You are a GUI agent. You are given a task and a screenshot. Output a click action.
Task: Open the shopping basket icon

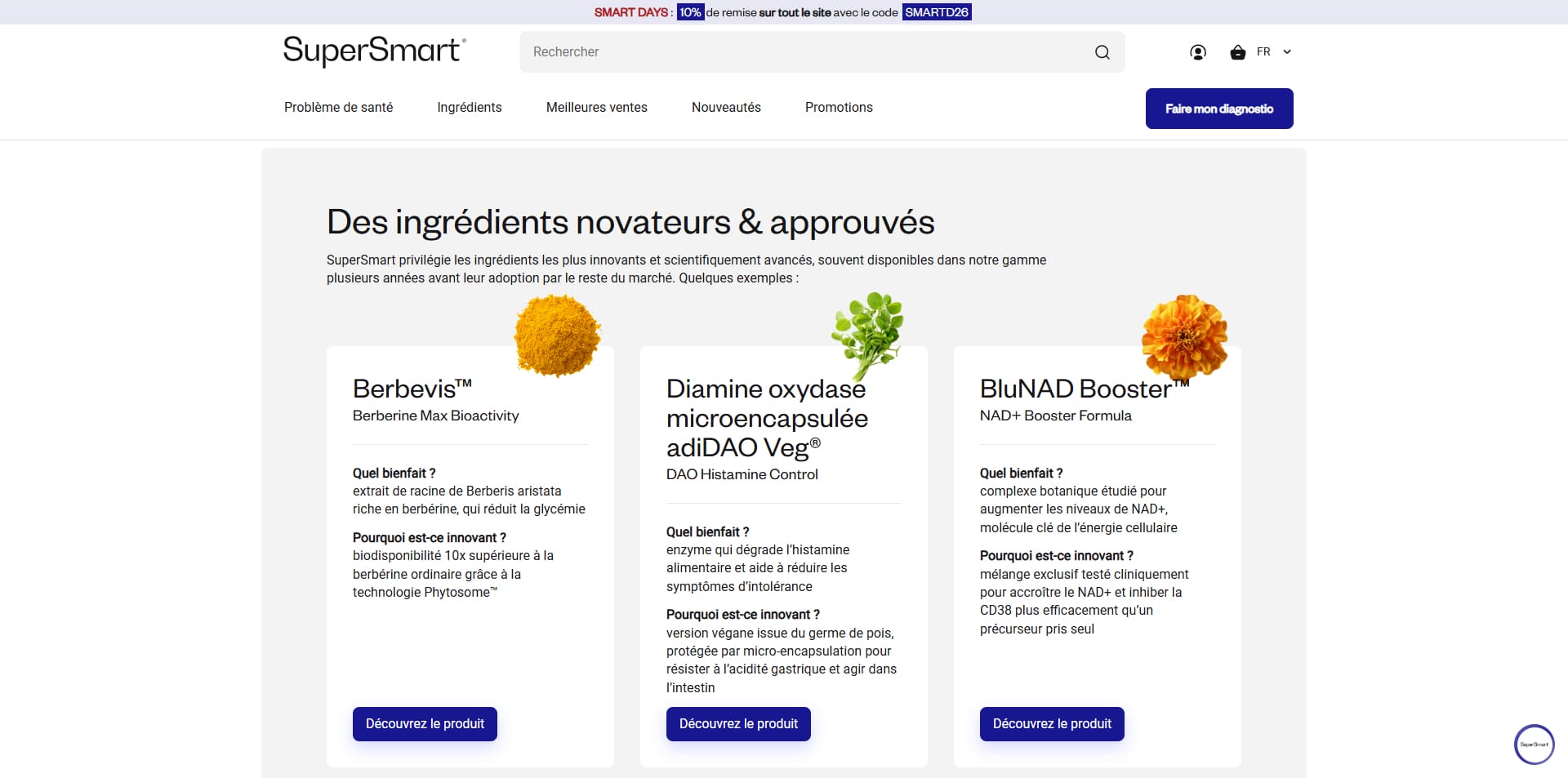[x=1238, y=52]
